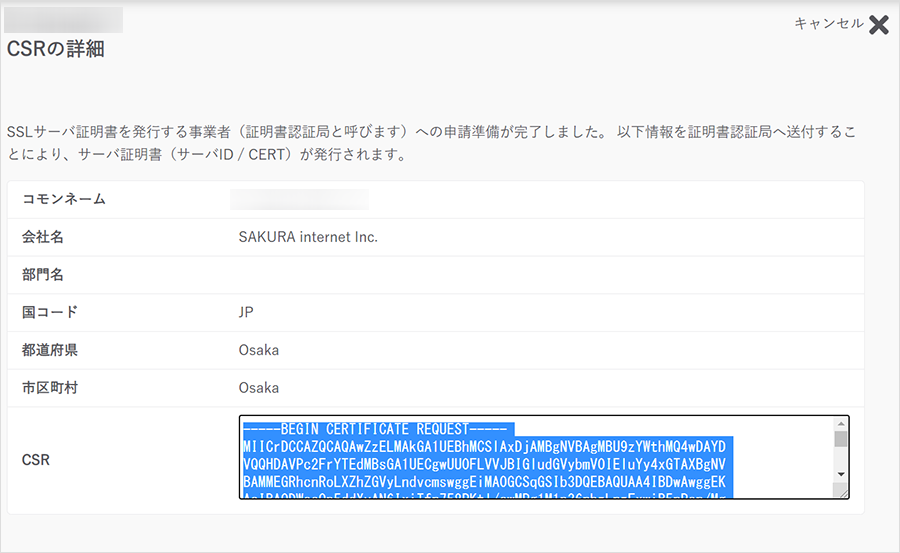Screen dimensions: 900x553
Task: Click the CSR row label
Action: 36,460
